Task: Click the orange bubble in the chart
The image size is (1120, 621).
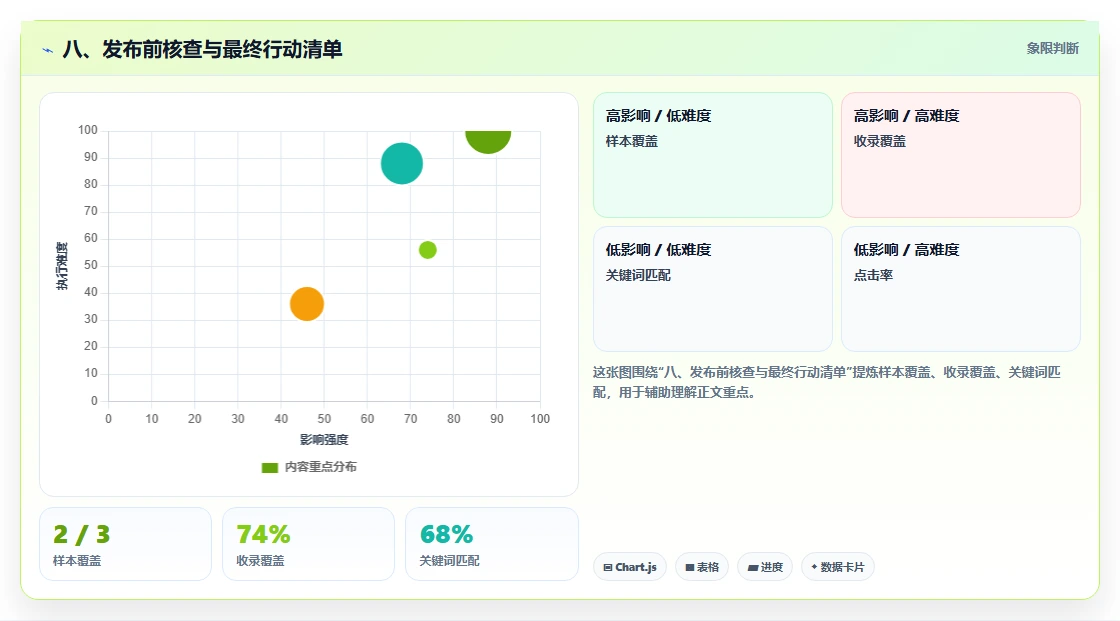Action: [307, 304]
